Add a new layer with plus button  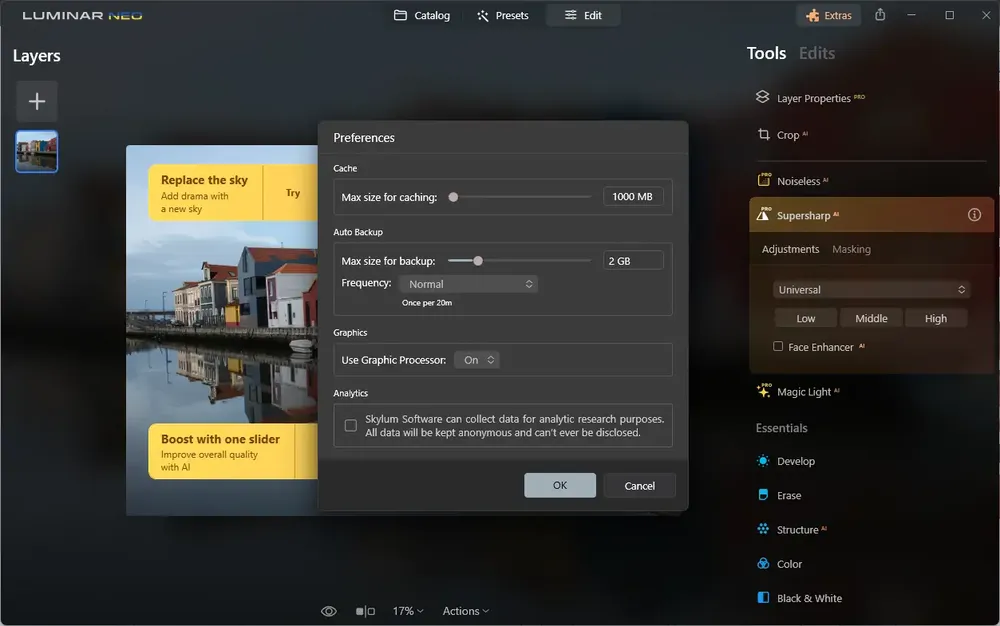pos(37,101)
